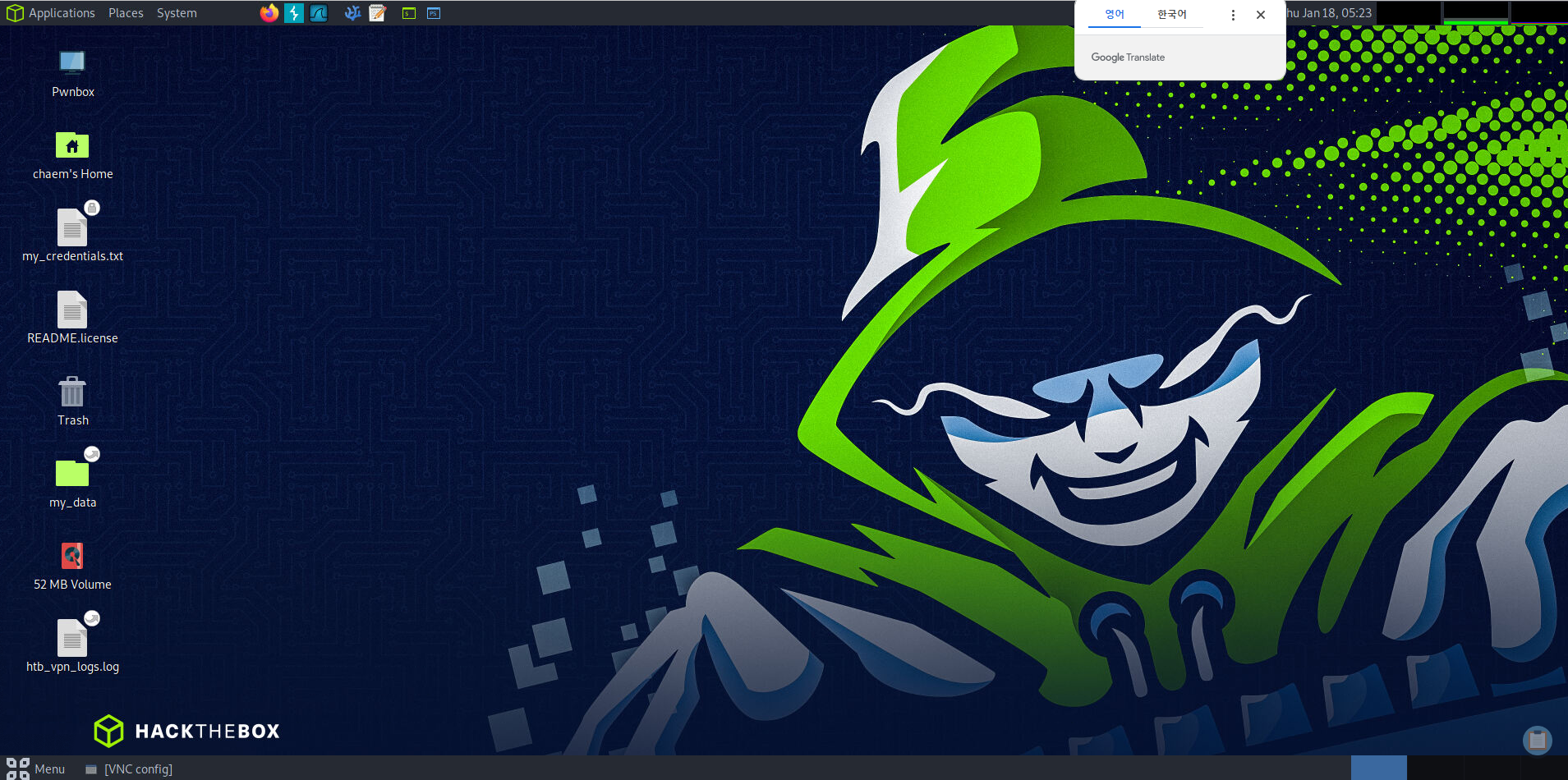Click the clipboard icon in bottom corner

(x=1538, y=741)
